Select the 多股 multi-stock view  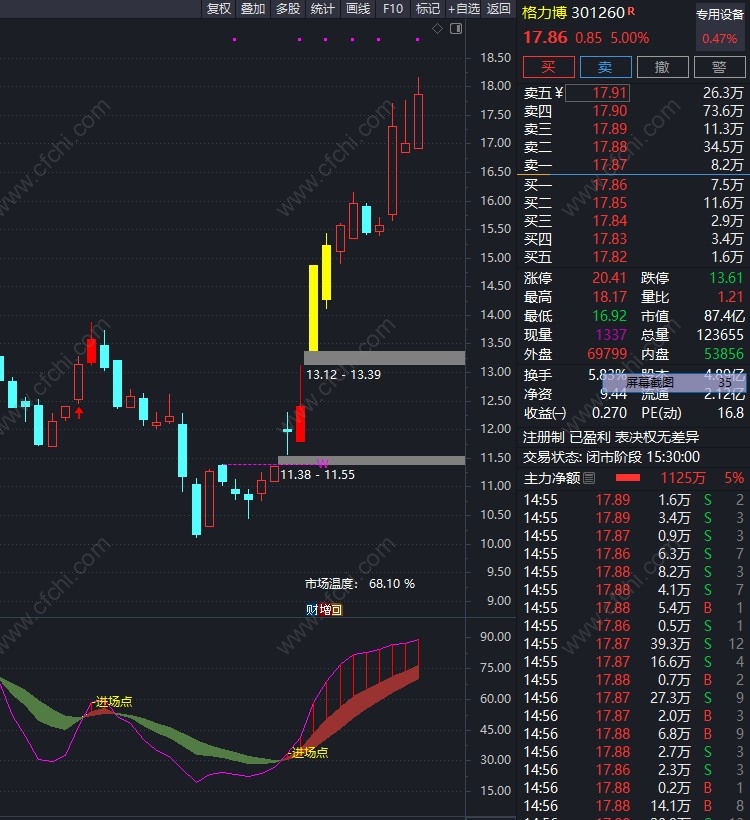(x=288, y=9)
